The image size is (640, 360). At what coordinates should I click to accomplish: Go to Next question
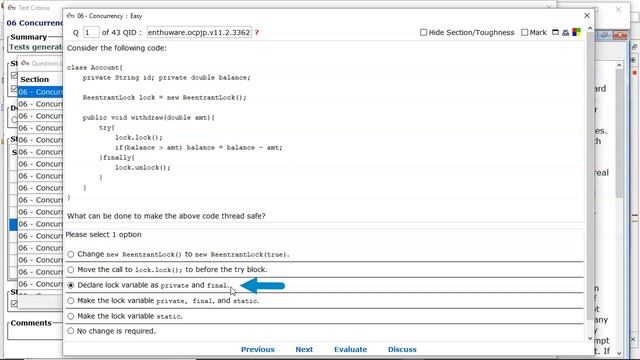click(304, 349)
